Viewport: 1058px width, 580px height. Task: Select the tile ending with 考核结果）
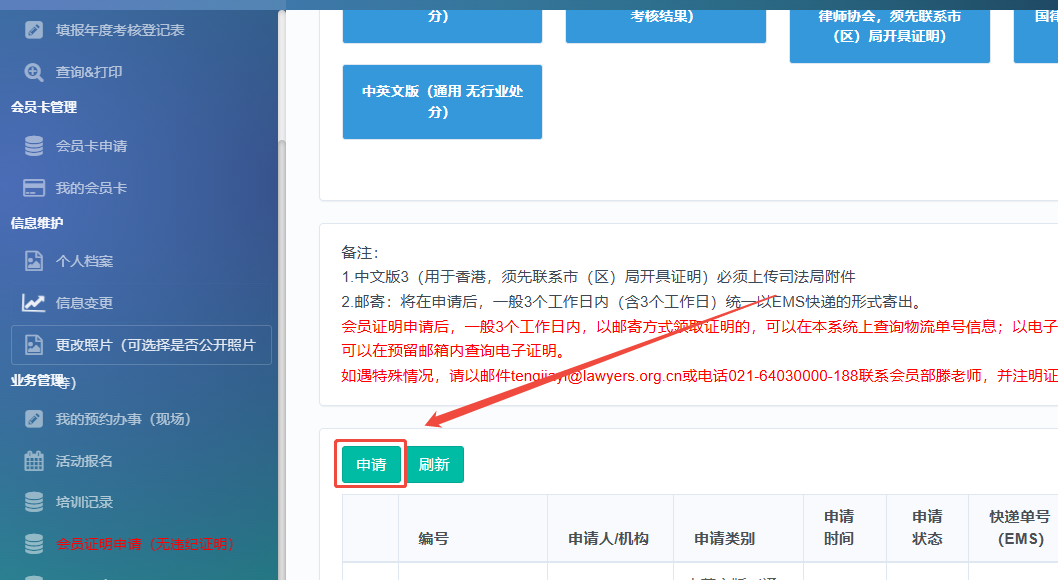pyautogui.click(x=666, y=26)
